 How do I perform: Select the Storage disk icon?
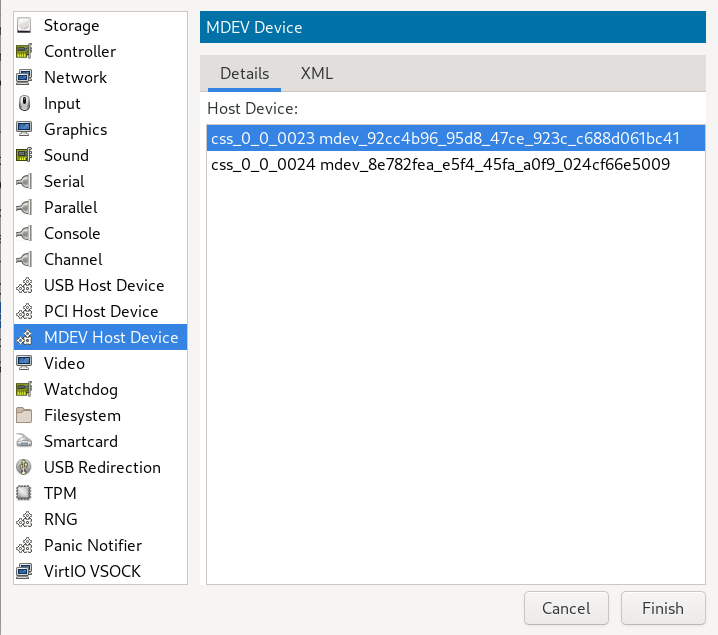point(24,26)
